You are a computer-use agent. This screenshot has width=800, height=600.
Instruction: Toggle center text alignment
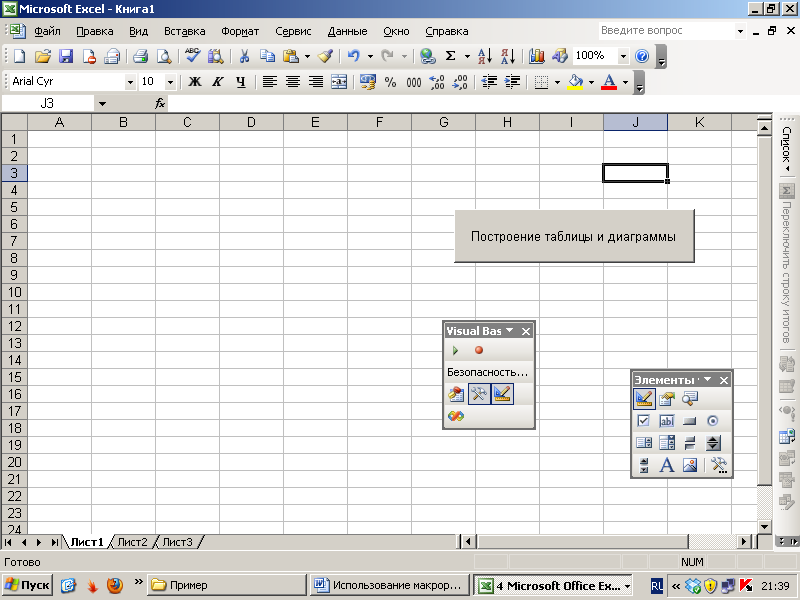293,82
